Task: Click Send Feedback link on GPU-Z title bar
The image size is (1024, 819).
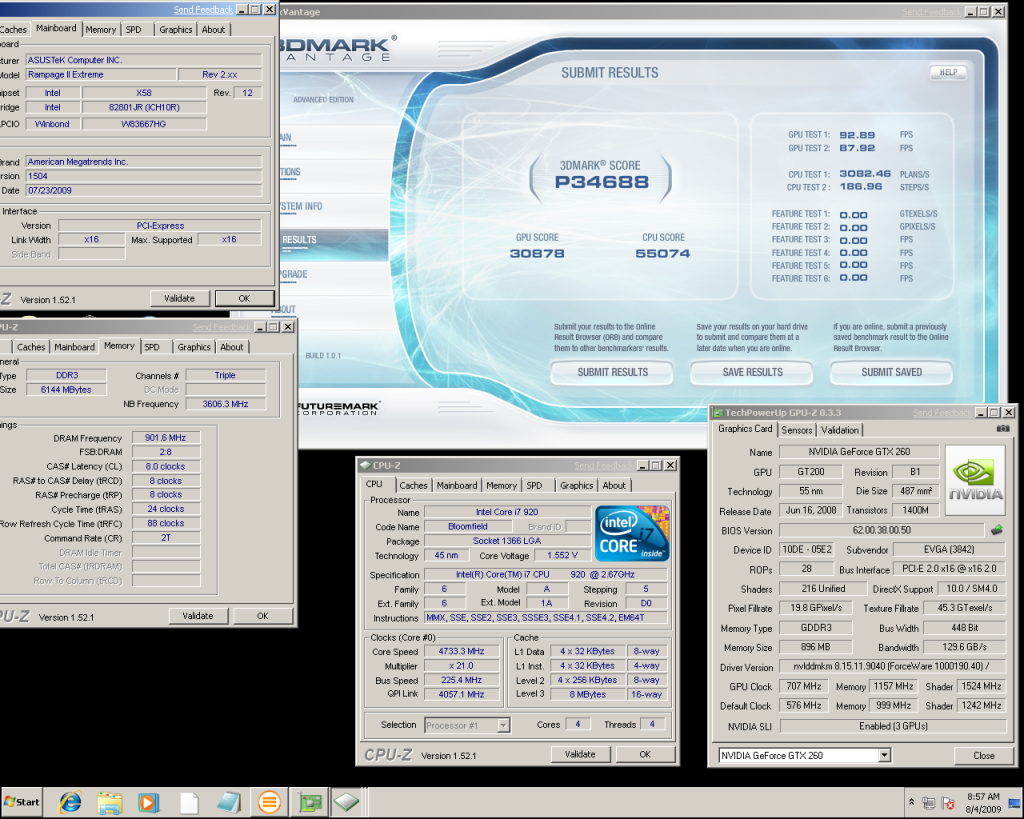Action: pyautogui.click(x=941, y=413)
